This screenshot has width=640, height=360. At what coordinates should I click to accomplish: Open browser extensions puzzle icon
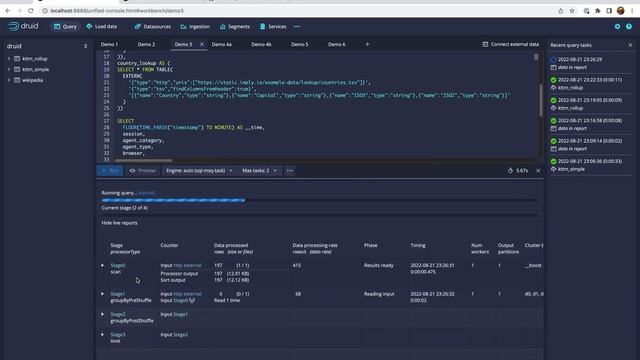tap(598, 11)
